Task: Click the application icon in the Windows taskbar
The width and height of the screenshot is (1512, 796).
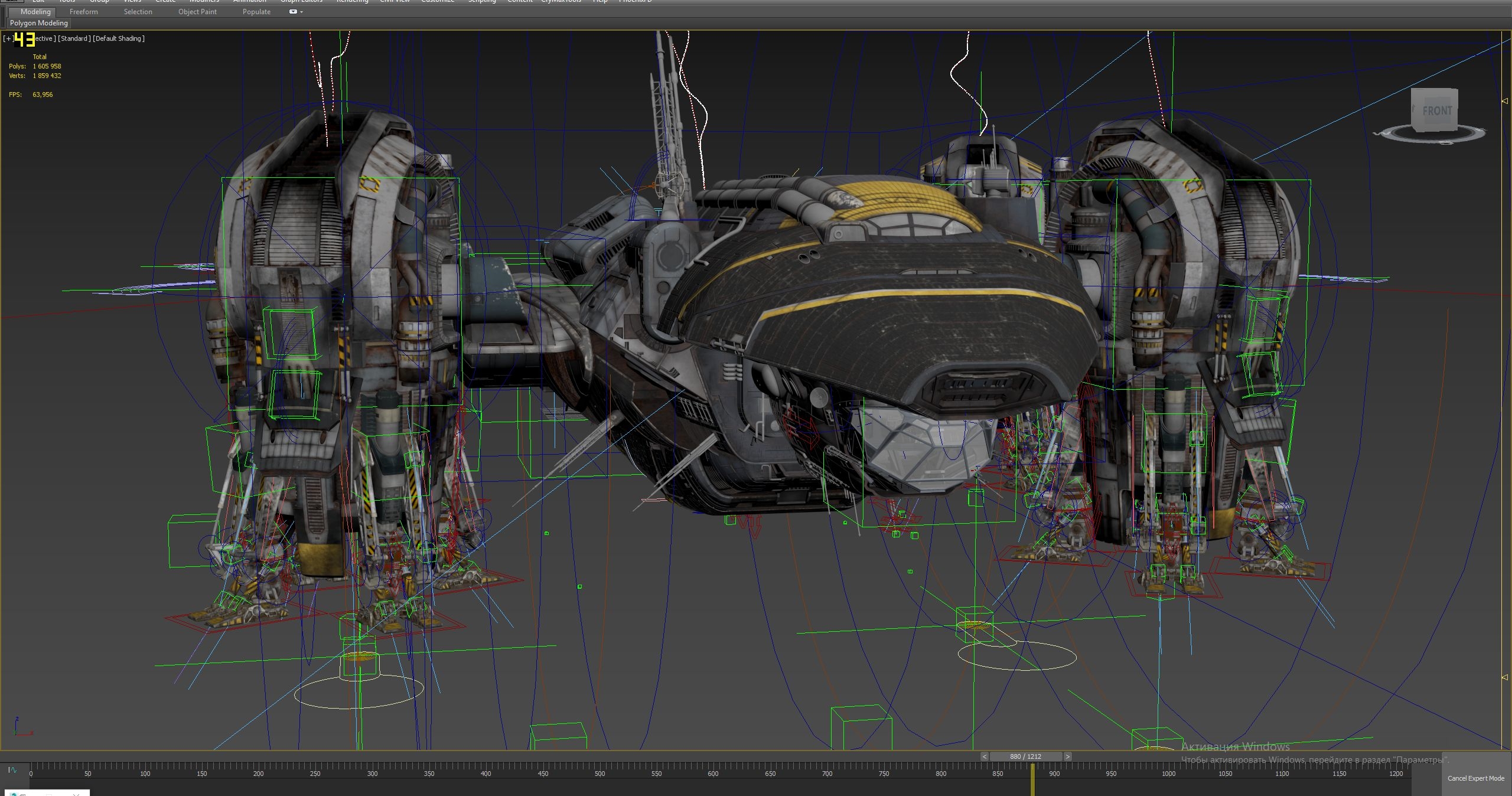Action: (x=15, y=793)
